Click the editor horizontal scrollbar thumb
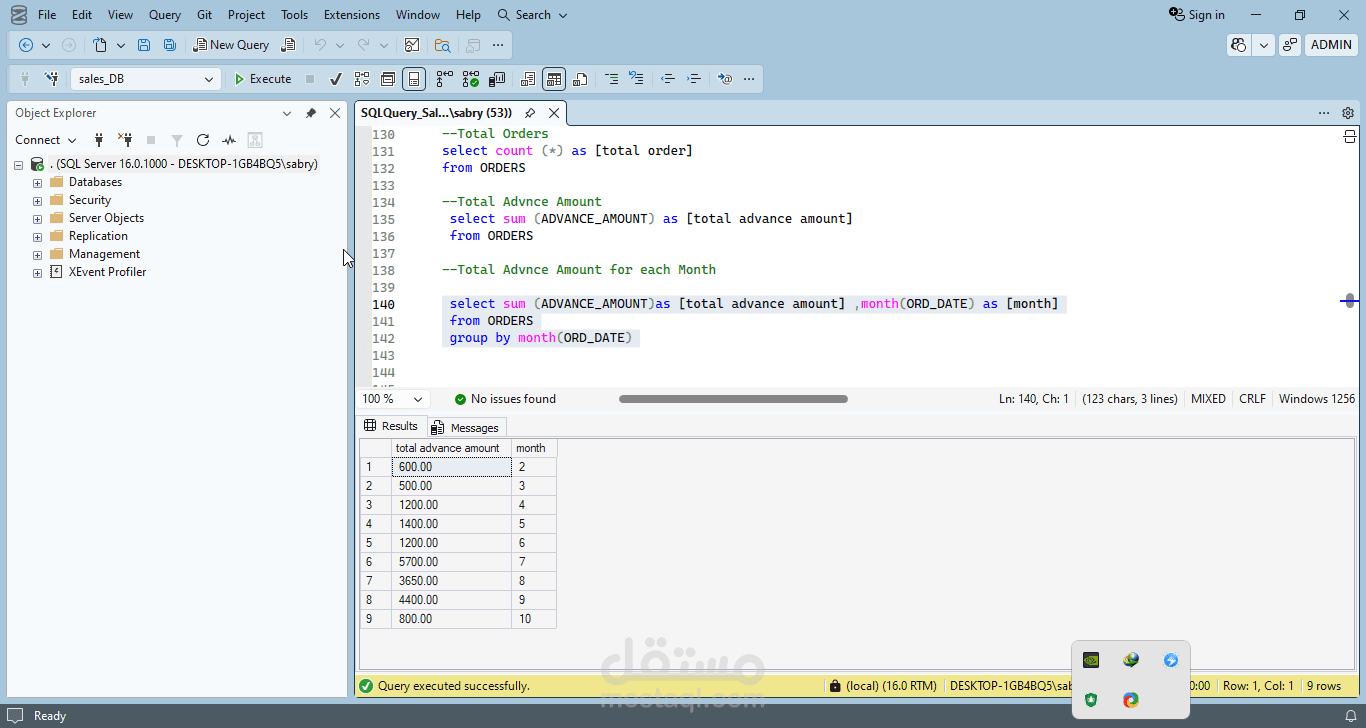 (733, 399)
